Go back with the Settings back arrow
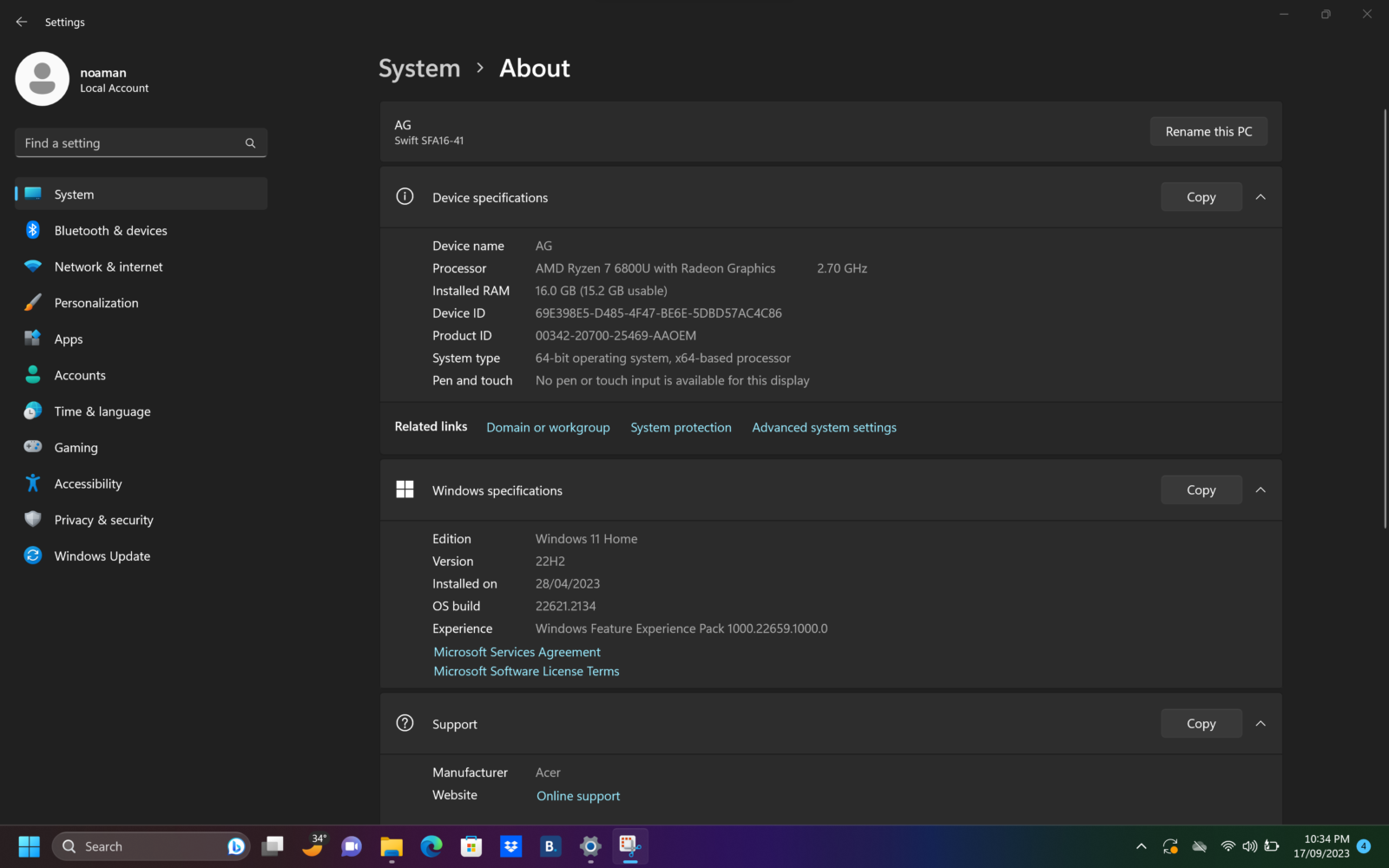Image resolution: width=1389 pixels, height=868 pixels. [22, 22]
